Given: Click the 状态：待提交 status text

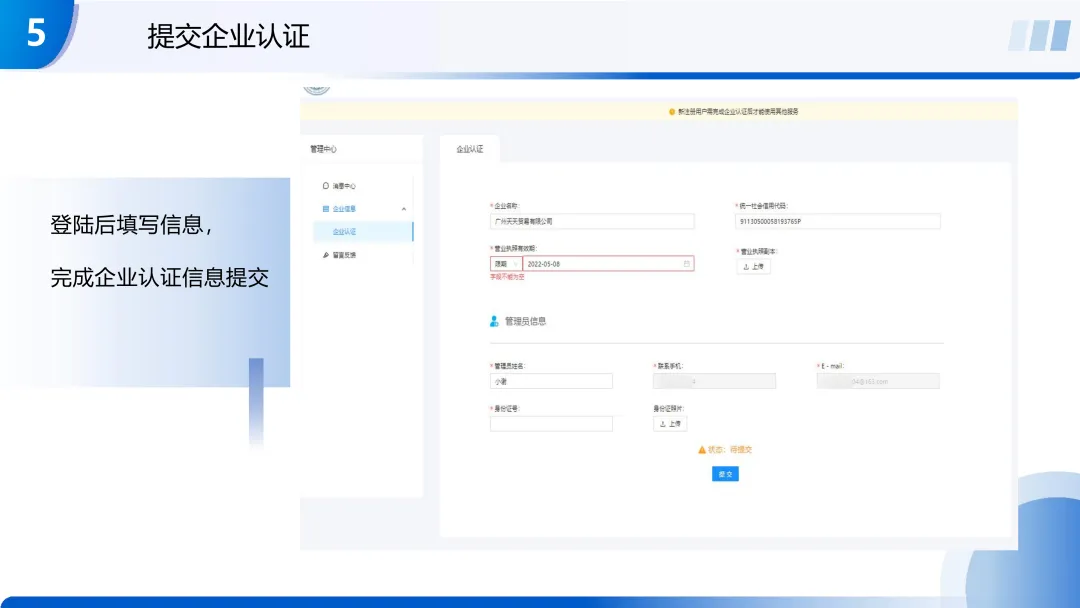Looking at the screenshot, I should click(730, 450).
